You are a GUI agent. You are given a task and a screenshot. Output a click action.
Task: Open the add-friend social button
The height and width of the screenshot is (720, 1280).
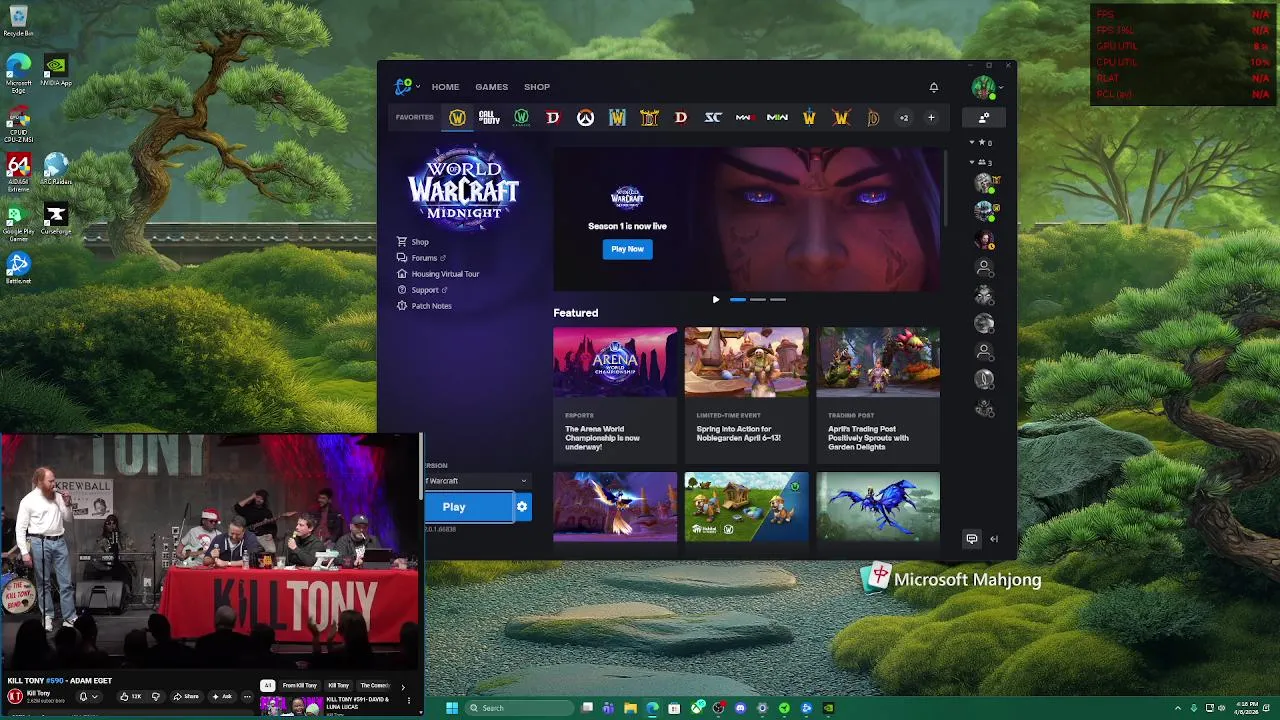(x=984, y=117)
